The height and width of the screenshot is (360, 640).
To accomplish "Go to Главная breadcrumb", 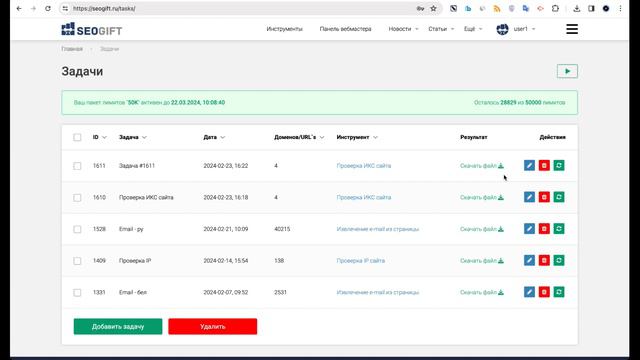I will 72,49.
